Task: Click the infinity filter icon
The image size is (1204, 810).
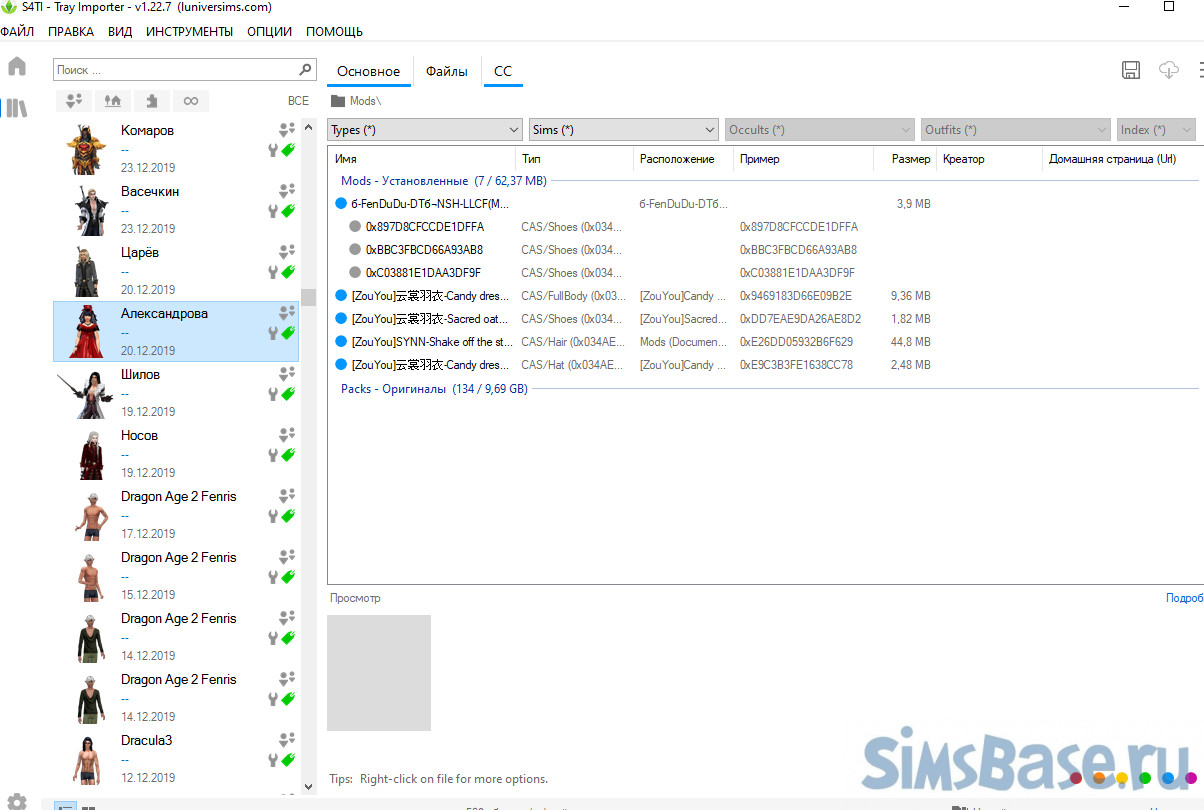Action: [190, 100]
